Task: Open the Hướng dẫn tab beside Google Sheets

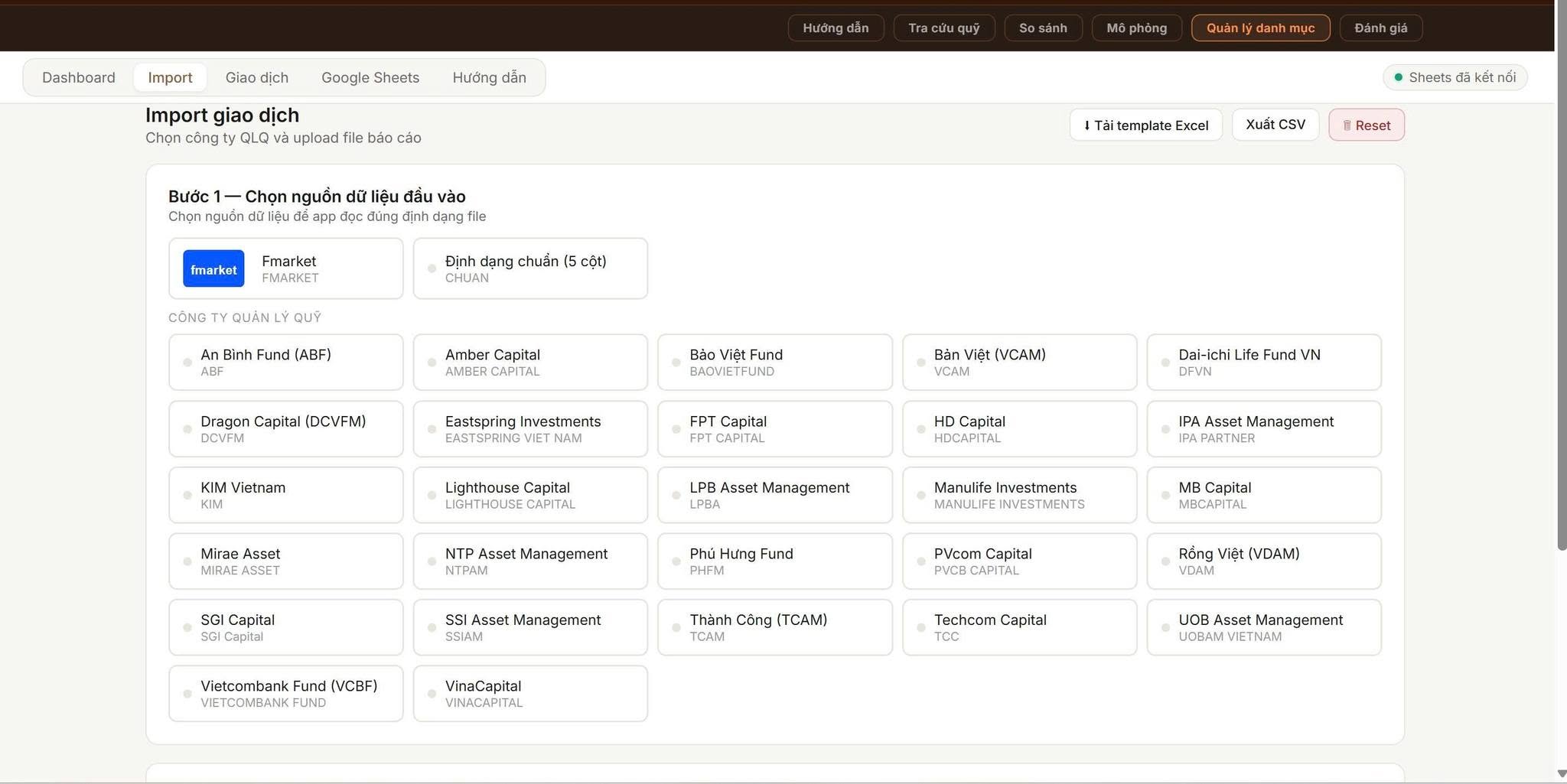Action: click(489, 77)
